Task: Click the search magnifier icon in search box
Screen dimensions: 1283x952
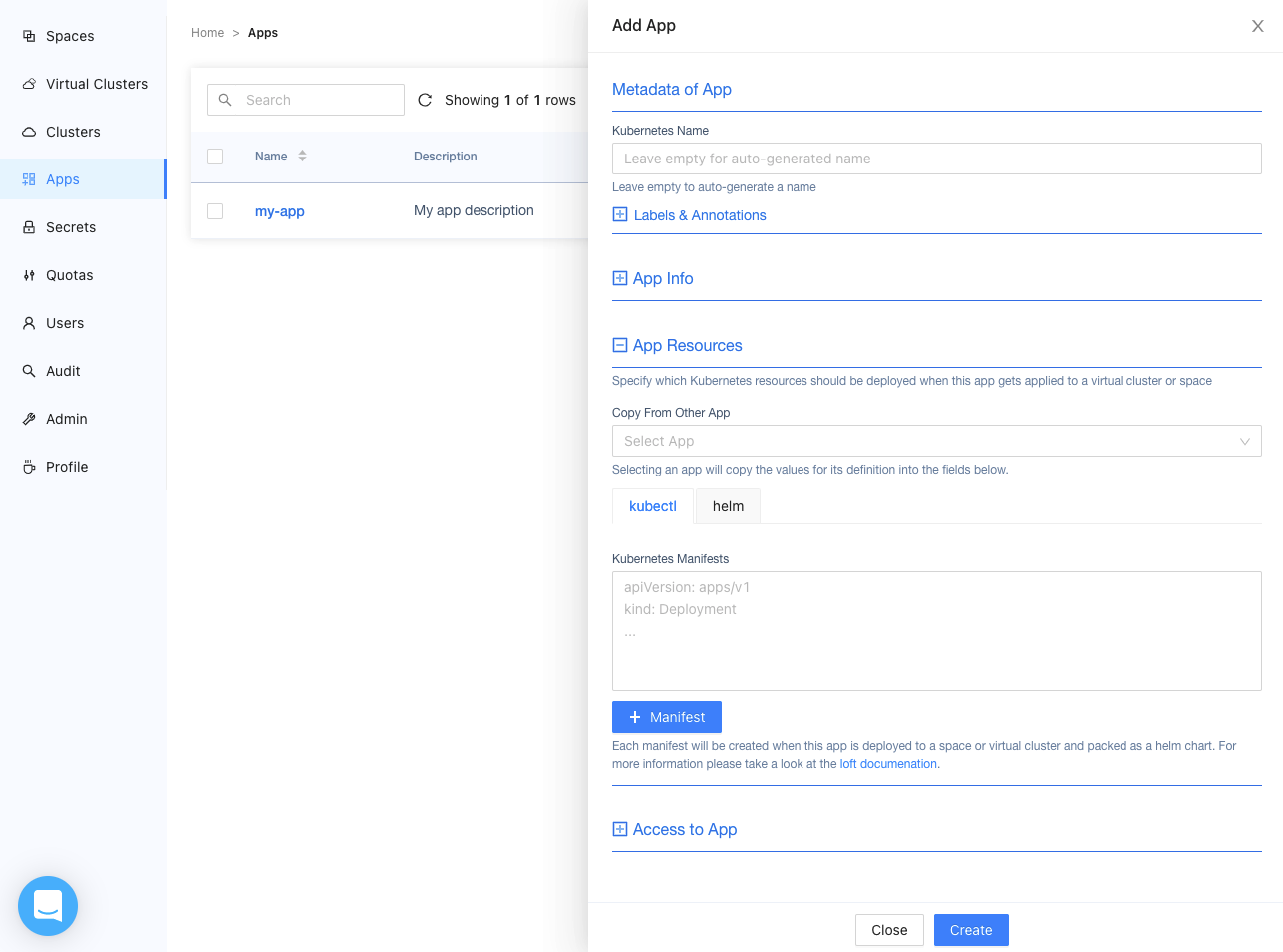Action: tap(225, 100)
